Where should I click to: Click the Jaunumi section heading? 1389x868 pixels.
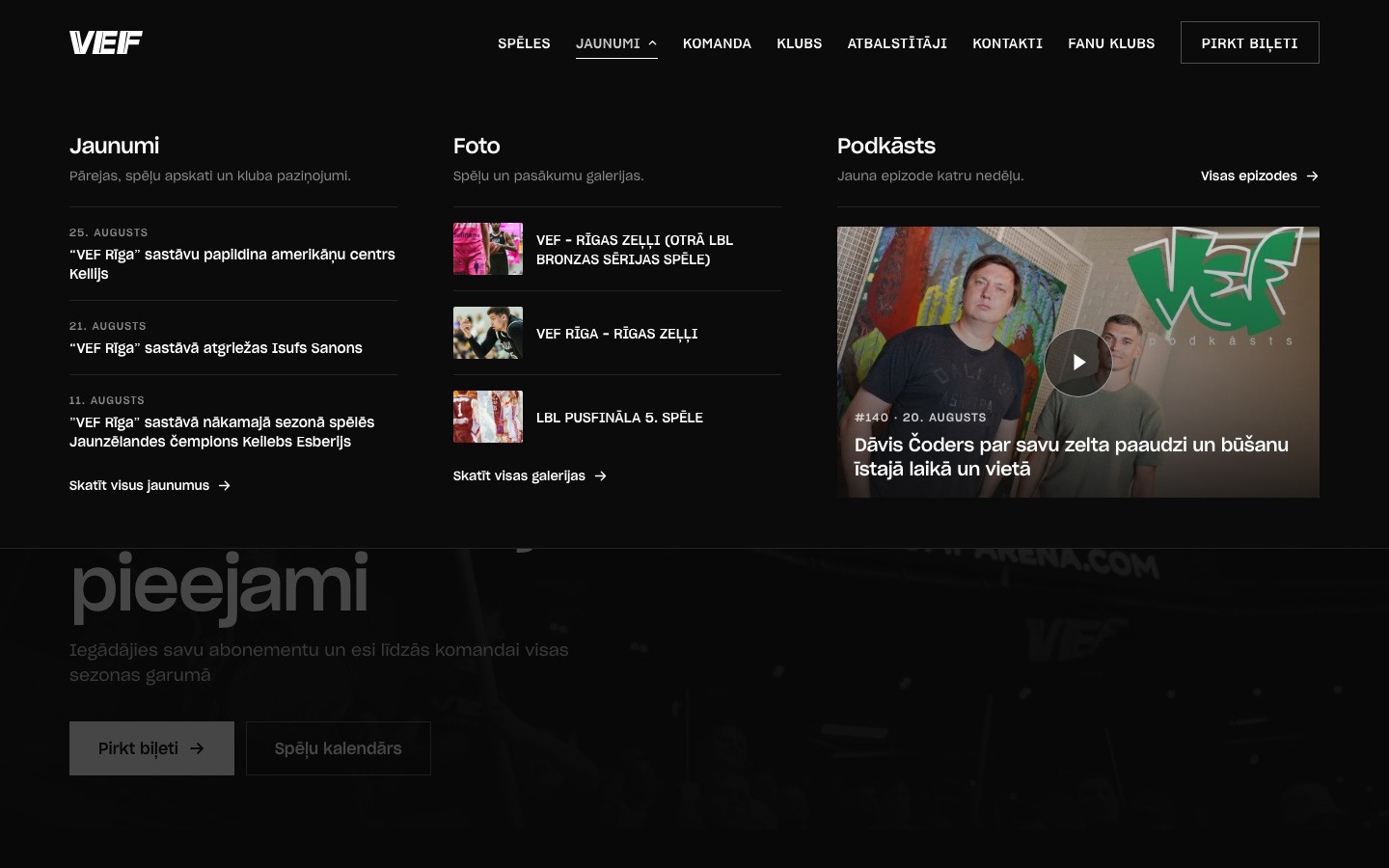pos(114,146)
